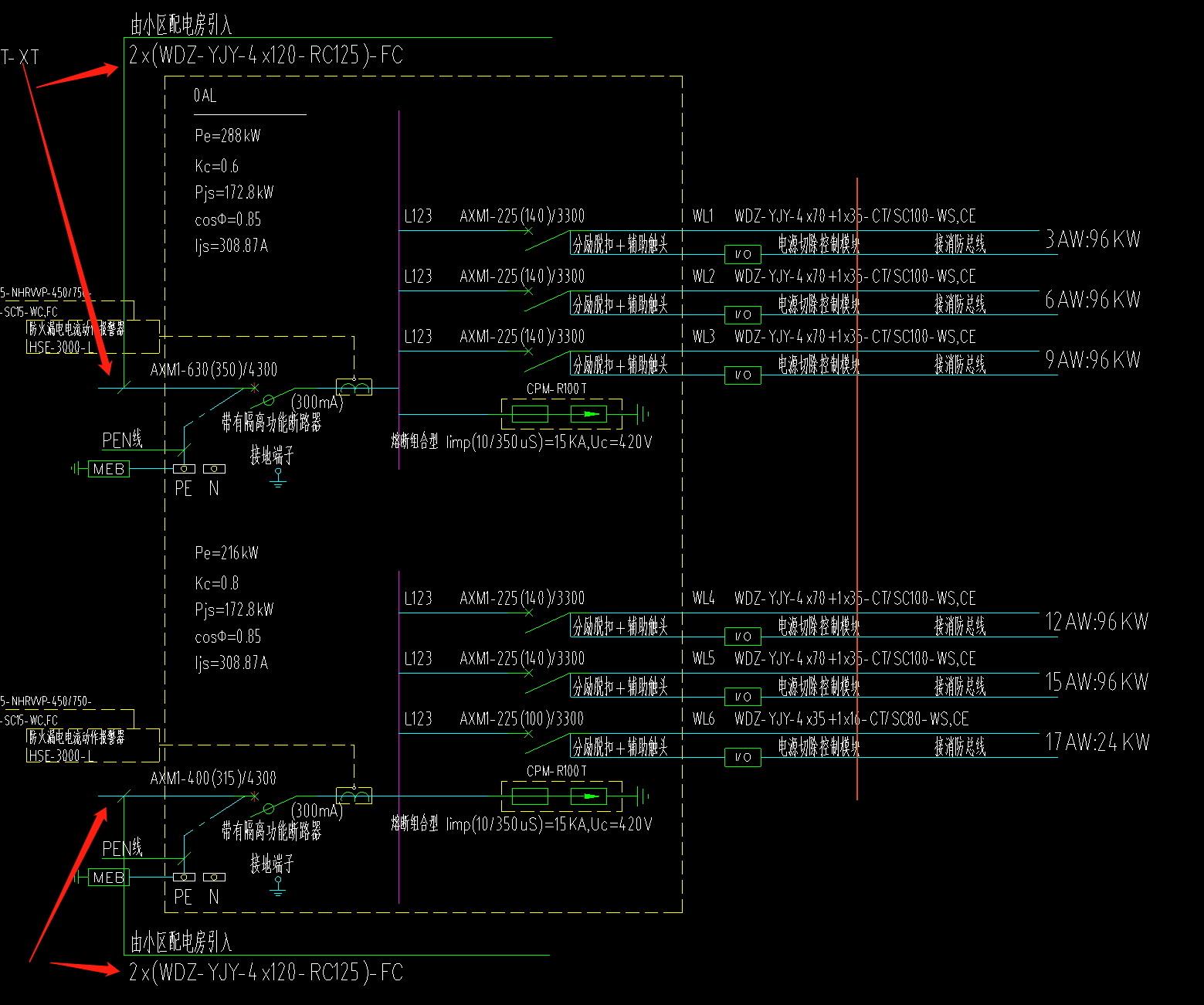Select 电源切除控制模块 text on the WL2 row
This screenshot has width=1204, height=1005.
tap(819, 305)
